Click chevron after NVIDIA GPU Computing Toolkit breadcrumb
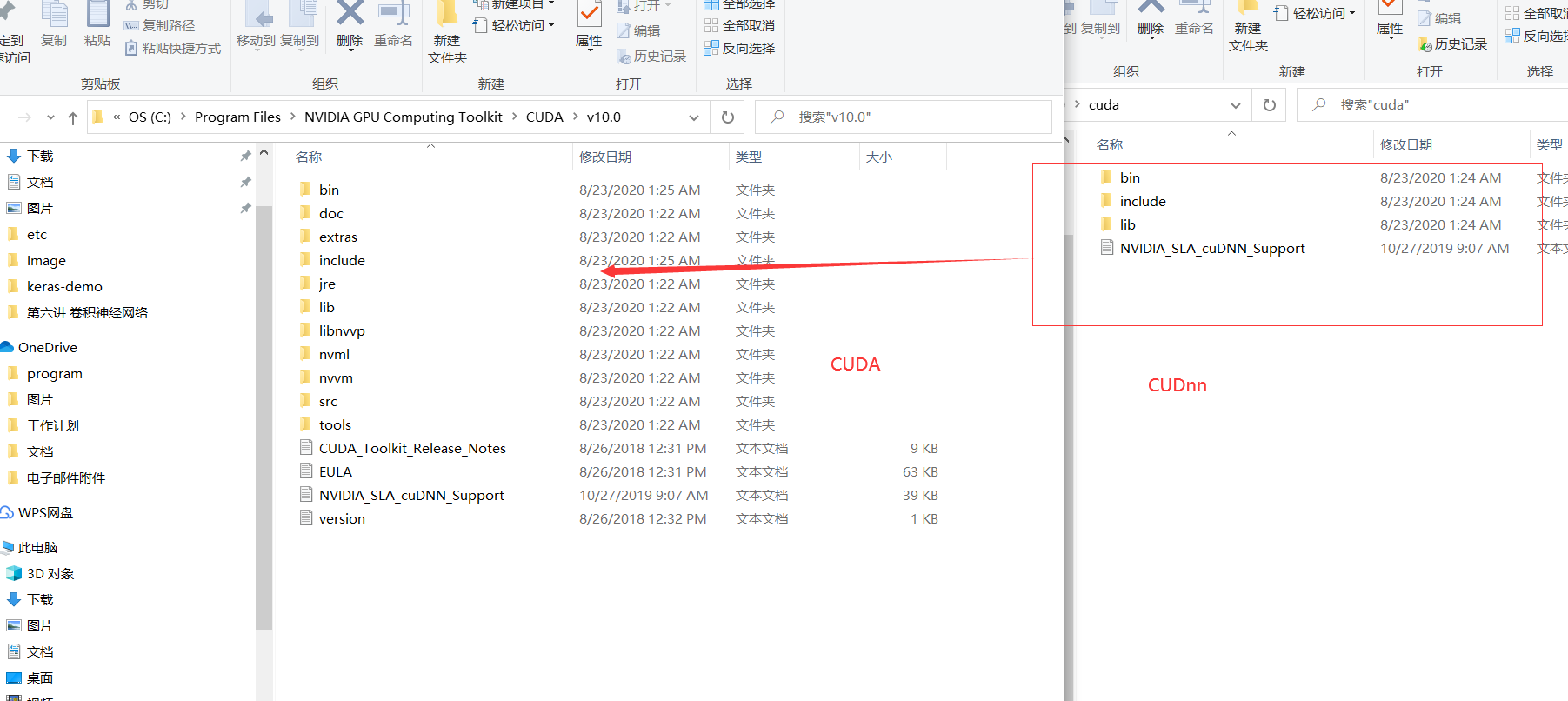Screen dimensions: 1568x701 pyautogui.click(x=514, y=117)
